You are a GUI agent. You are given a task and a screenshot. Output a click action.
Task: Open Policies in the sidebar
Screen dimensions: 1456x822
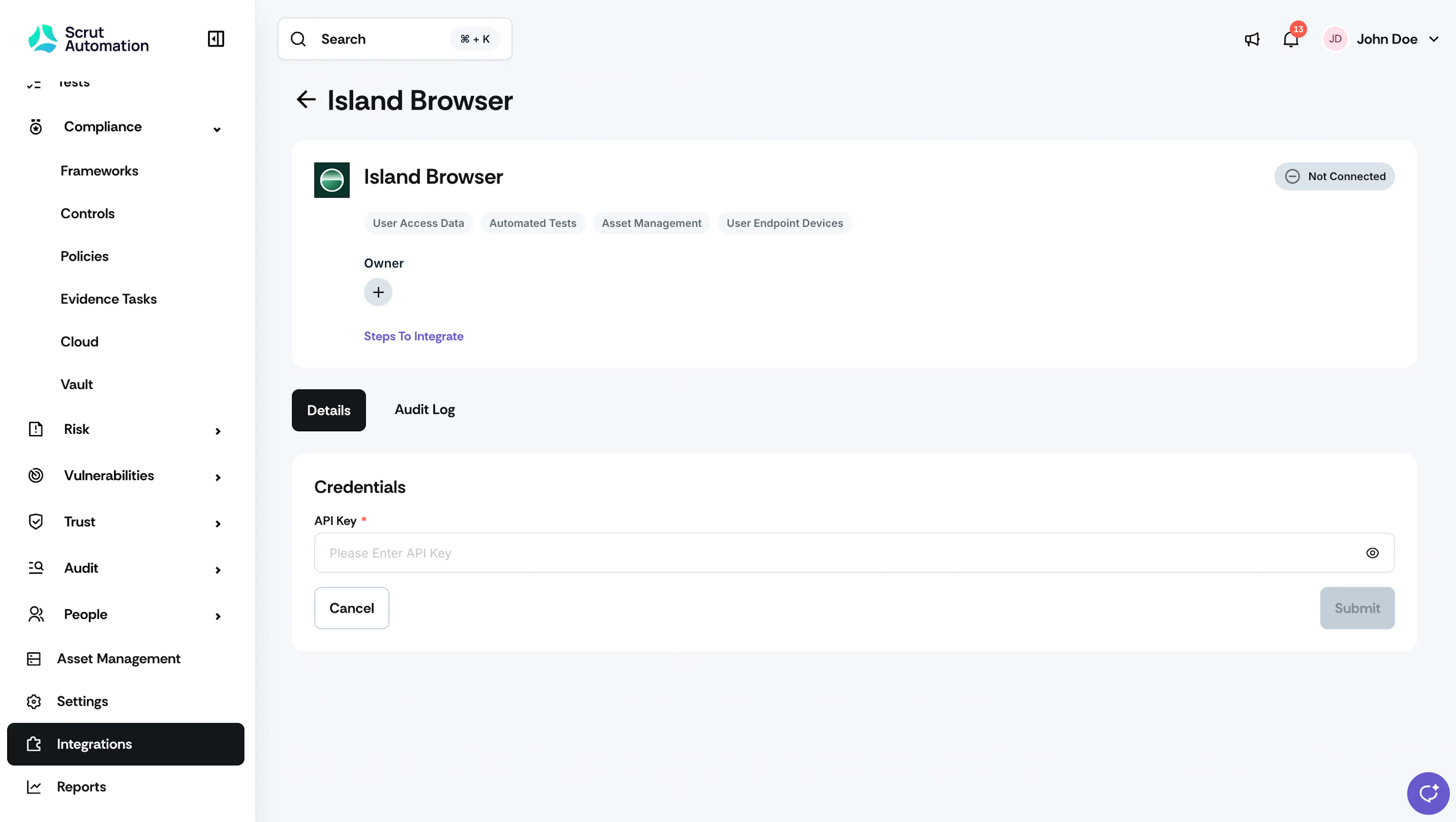(x=85, y=256)
